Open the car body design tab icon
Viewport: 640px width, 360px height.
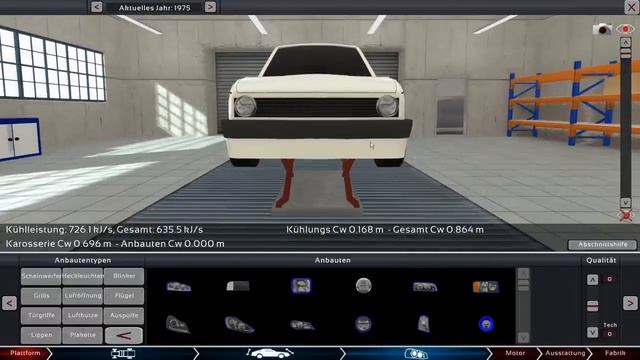coord(269,353)
